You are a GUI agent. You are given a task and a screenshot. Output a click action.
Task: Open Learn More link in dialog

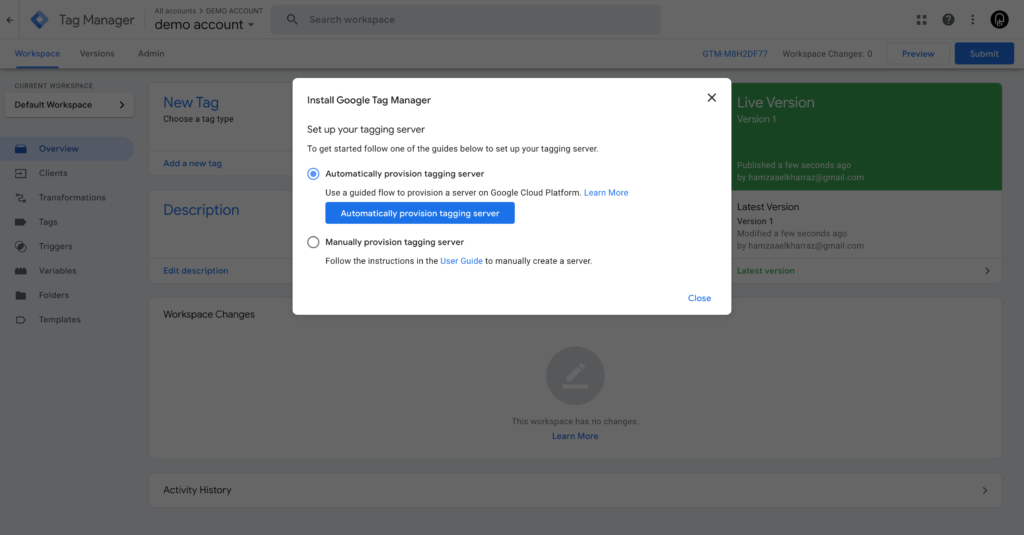pyautogui.click(x=606, y=193)
